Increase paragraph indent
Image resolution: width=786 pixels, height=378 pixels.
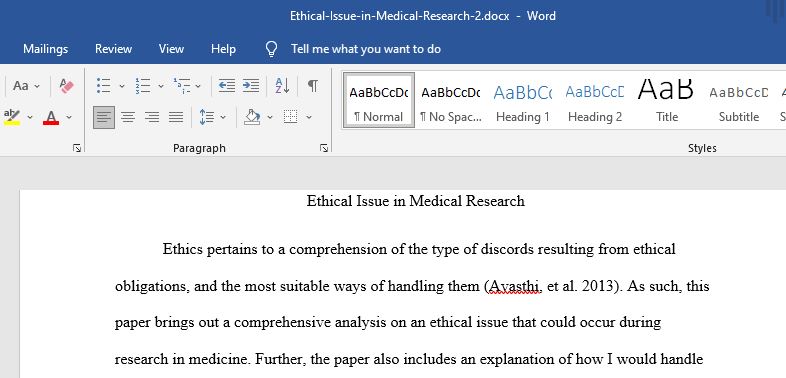pyautogui.click(x=251, y=86)
